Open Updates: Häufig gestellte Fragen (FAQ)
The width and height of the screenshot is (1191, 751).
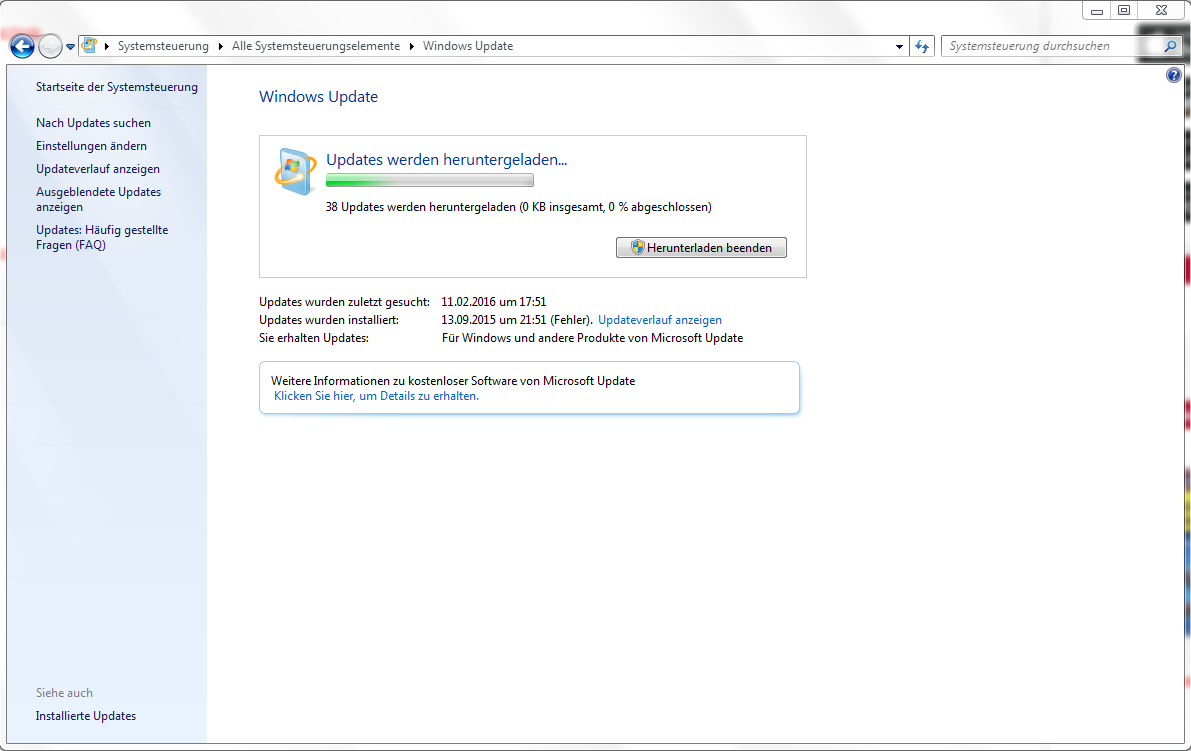pos(102,237)
